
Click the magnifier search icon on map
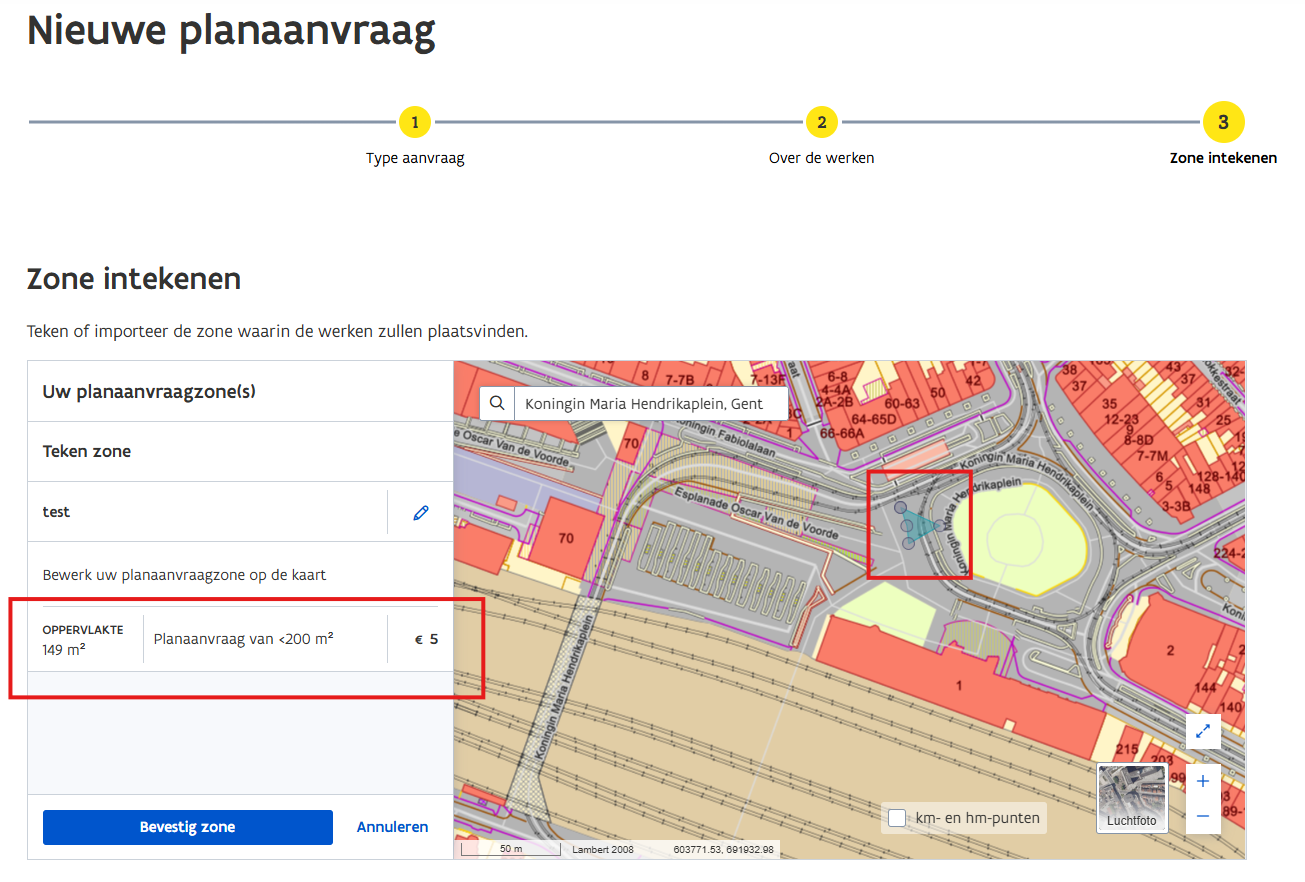pos(497,404)
